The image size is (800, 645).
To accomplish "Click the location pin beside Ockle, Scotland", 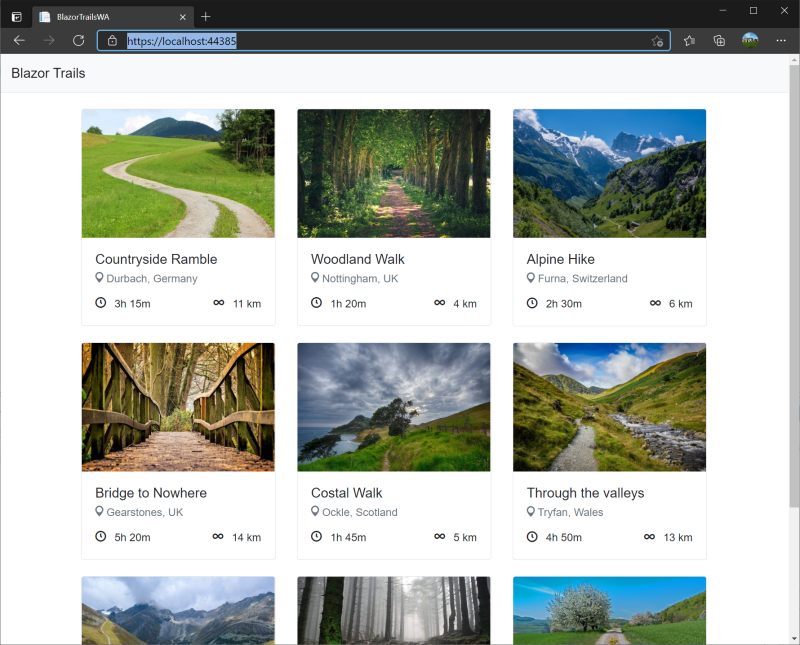I will click(315, 511).
